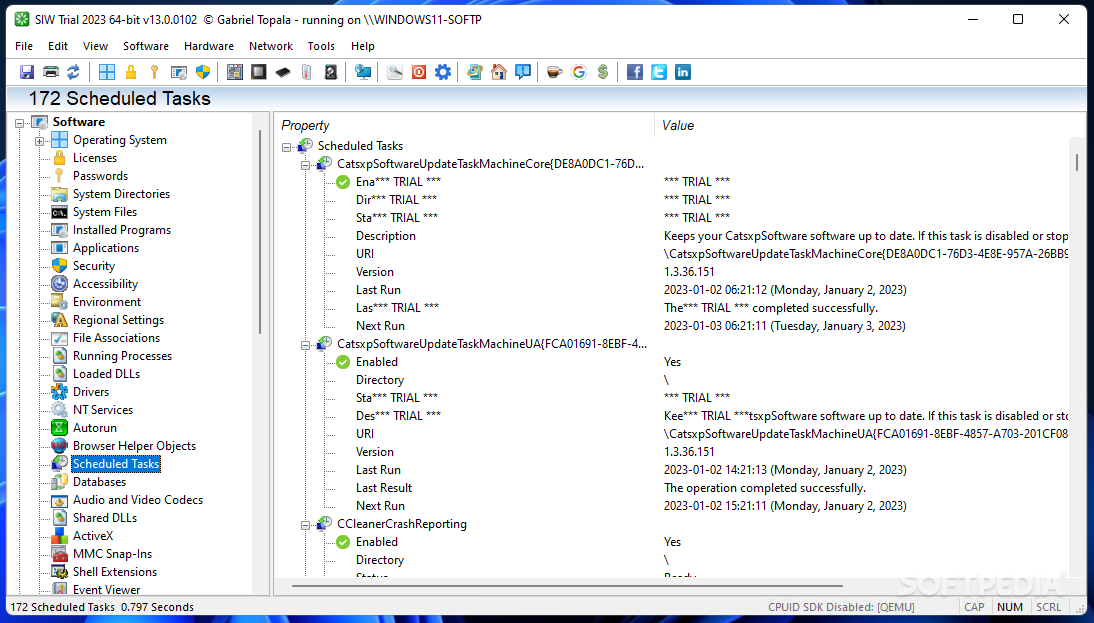This screenshot has width=1094, height=623.
Task: Select Browser Helper Objects tree item
Action: click(135, 446)
